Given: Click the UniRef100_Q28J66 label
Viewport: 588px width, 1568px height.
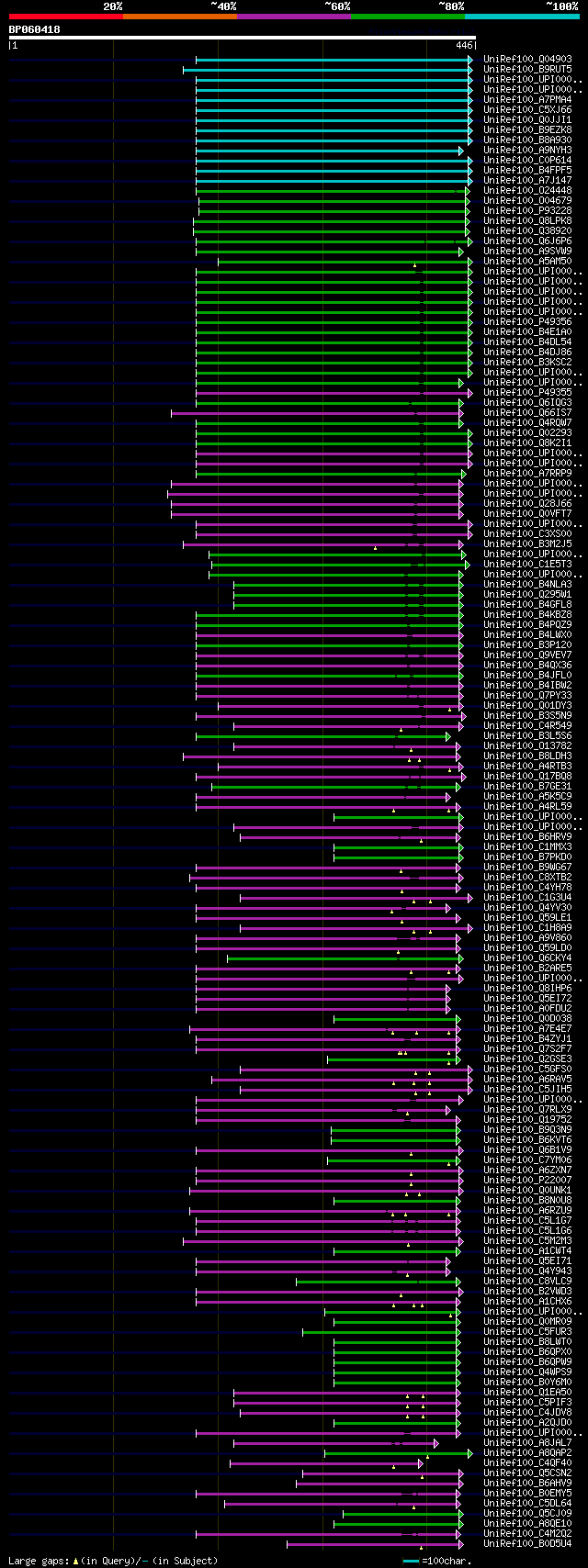Looking at the screenshot, I should tap(527, 504).
